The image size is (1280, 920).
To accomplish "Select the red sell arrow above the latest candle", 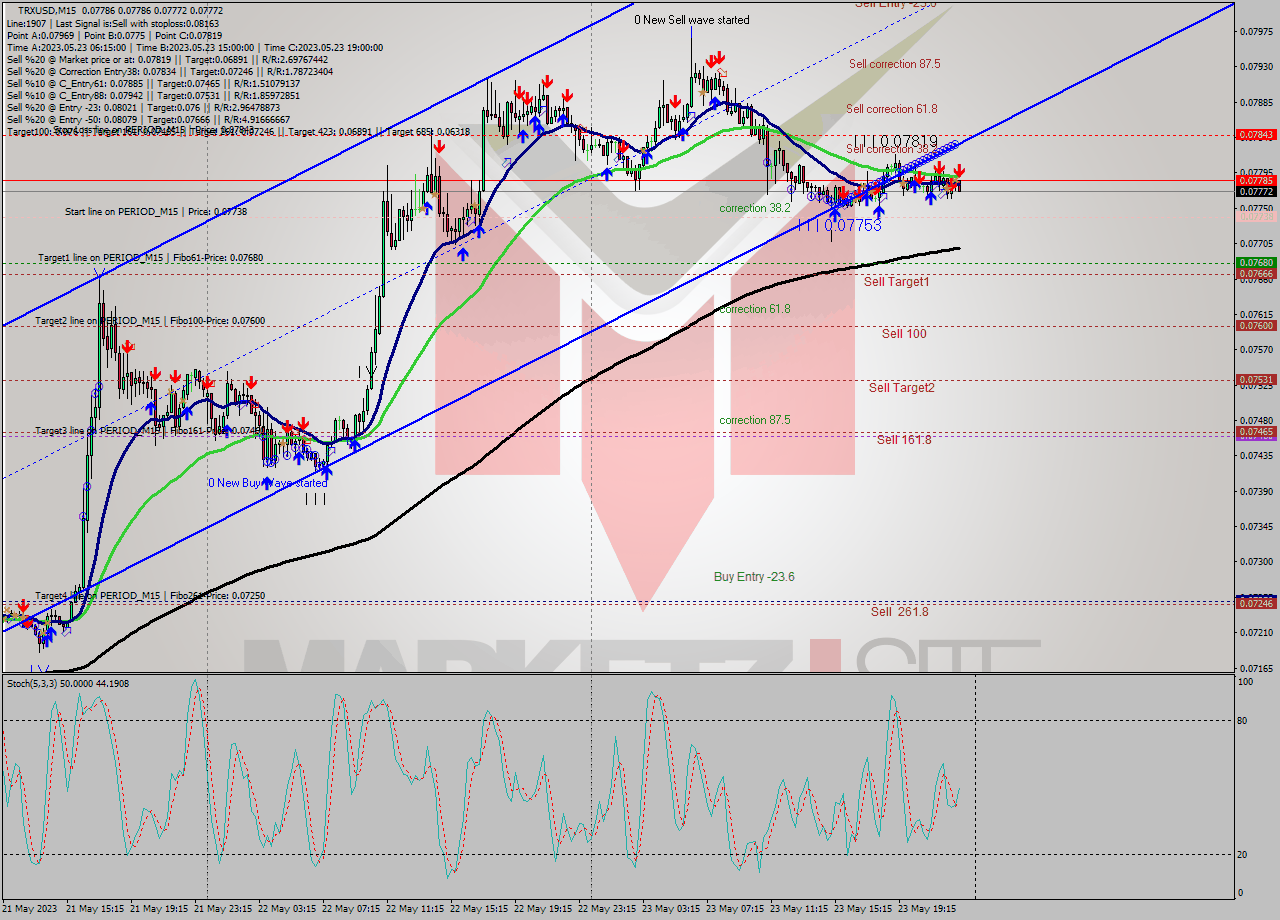I will click(x=959, y=169).
